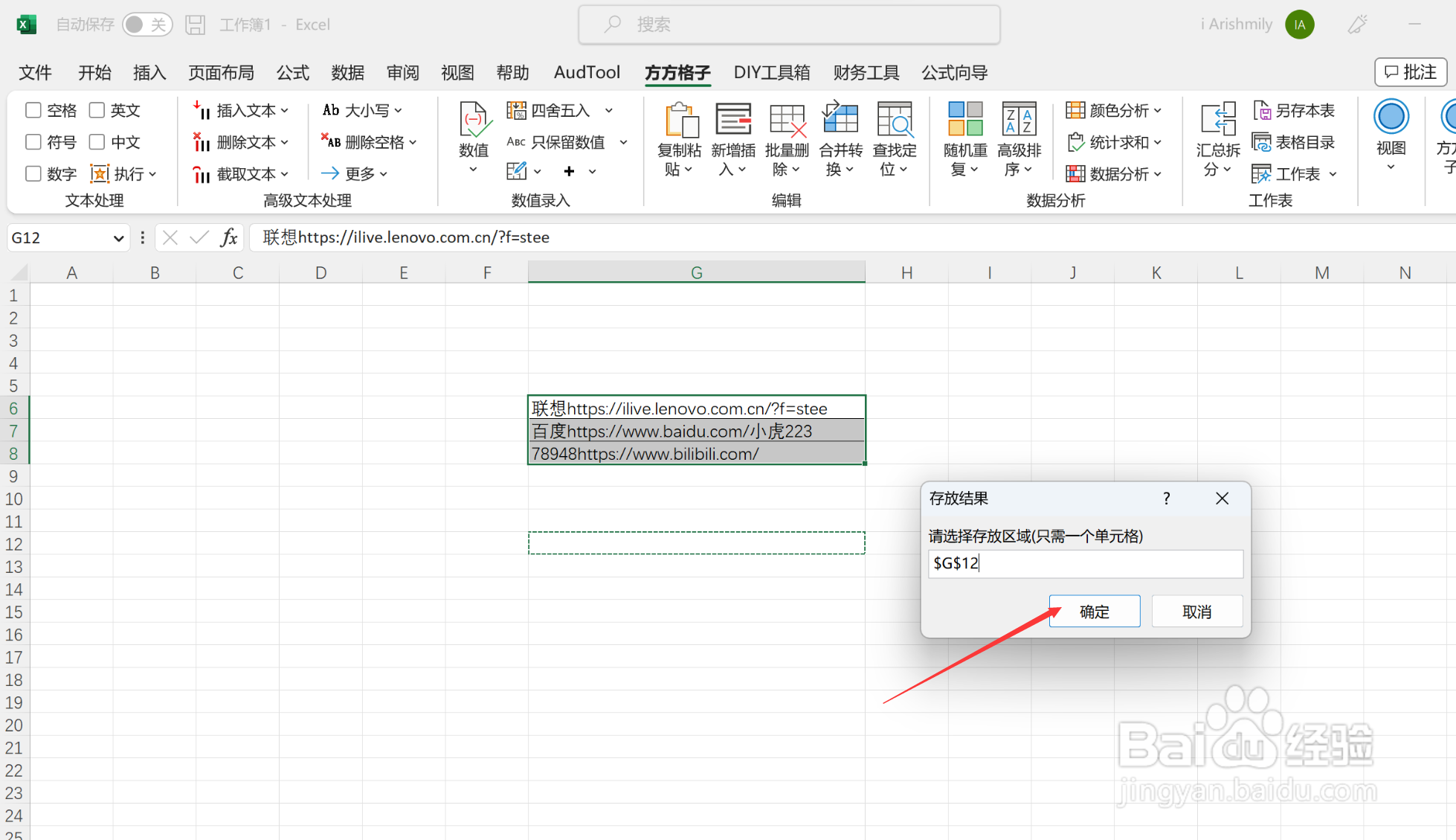Image resolution: width=1456 pixels, height=840 pixels.
Task: Open the 数据分析 dropdown button
Action: coord(1113,174)
